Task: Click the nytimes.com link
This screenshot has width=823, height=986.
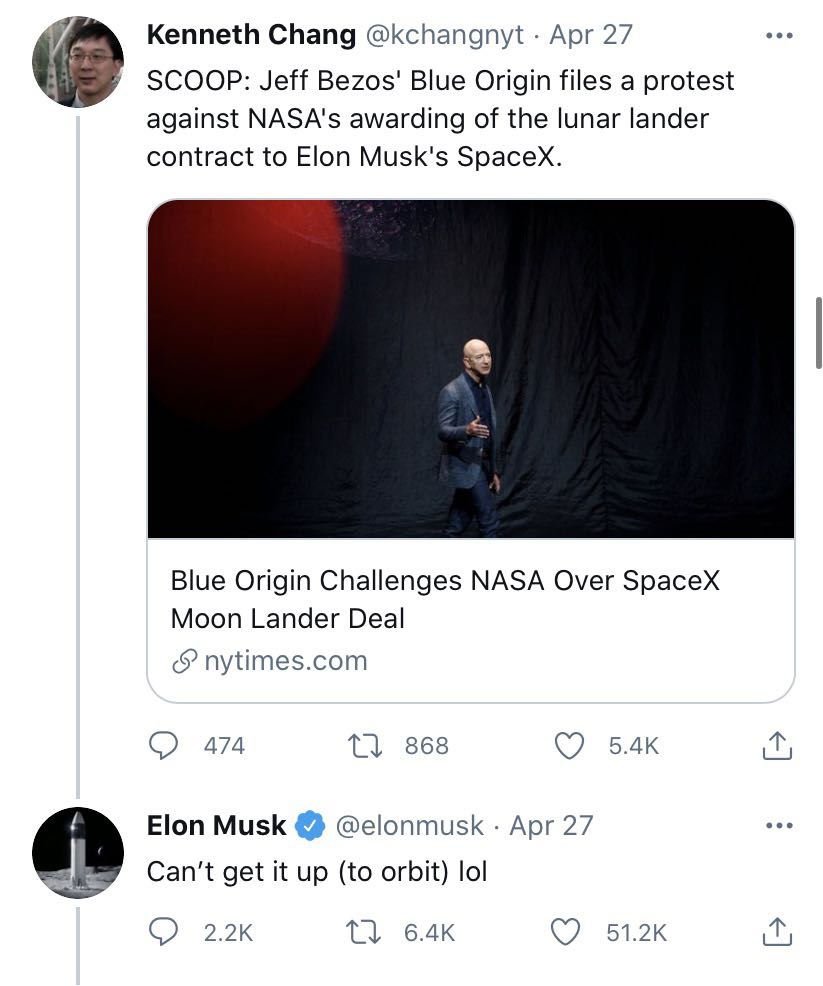Action: point(285,661)
